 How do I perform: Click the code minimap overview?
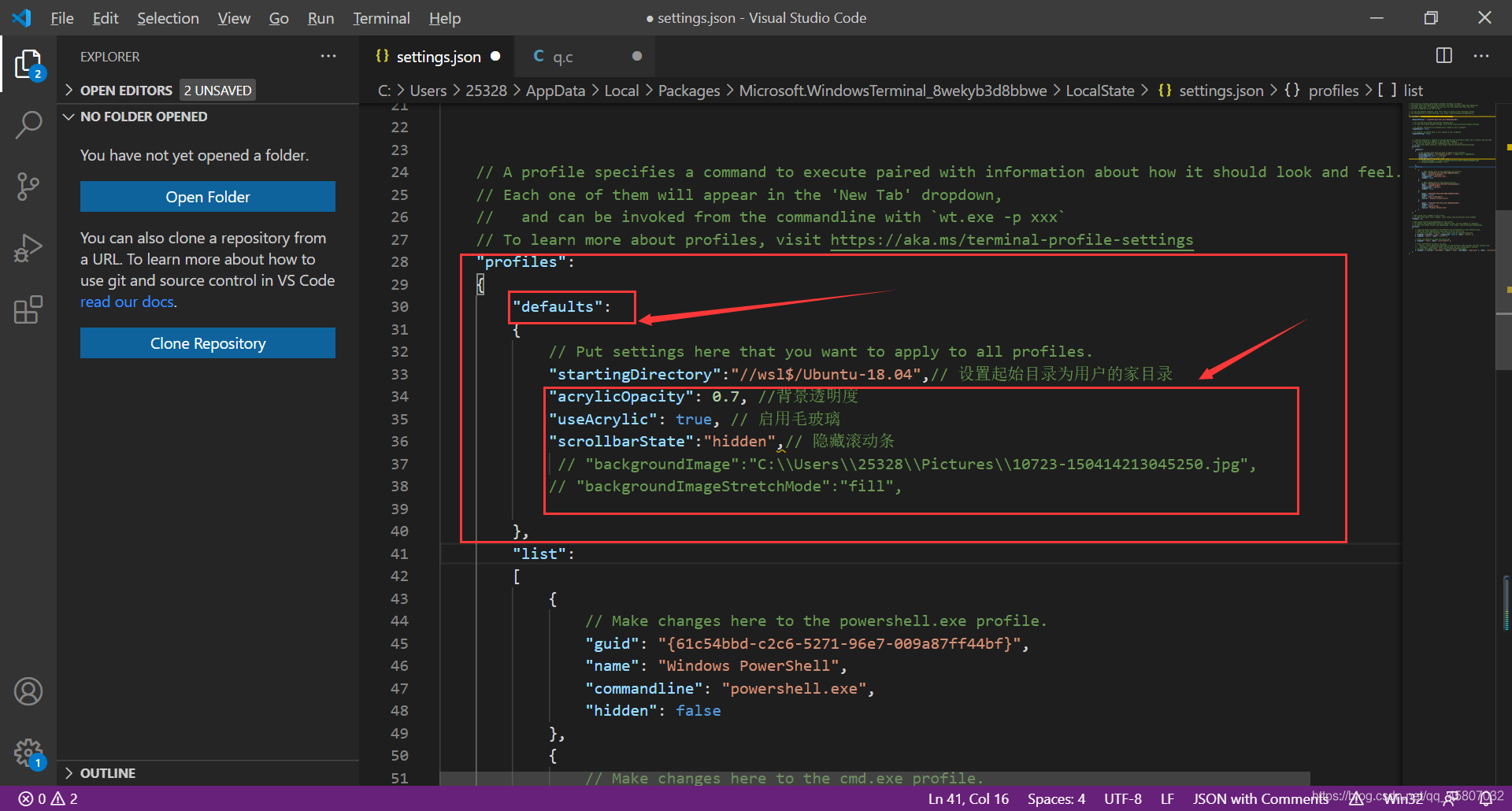1449,181
